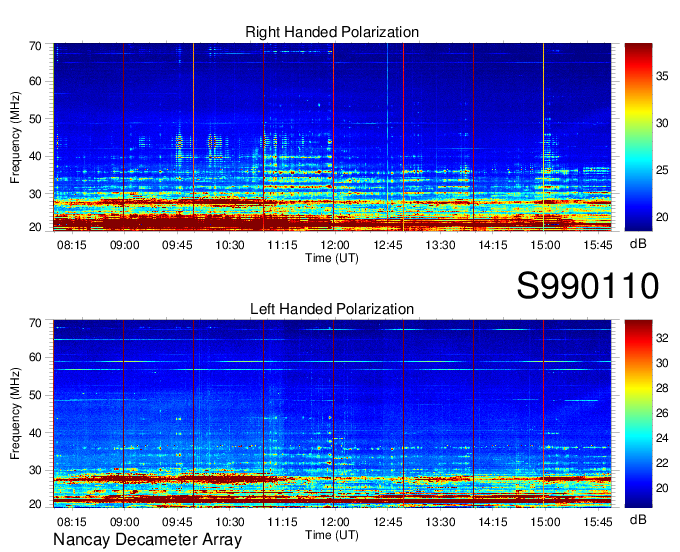
Task: Click the S990110 observation label
Action: coord(588,286)
